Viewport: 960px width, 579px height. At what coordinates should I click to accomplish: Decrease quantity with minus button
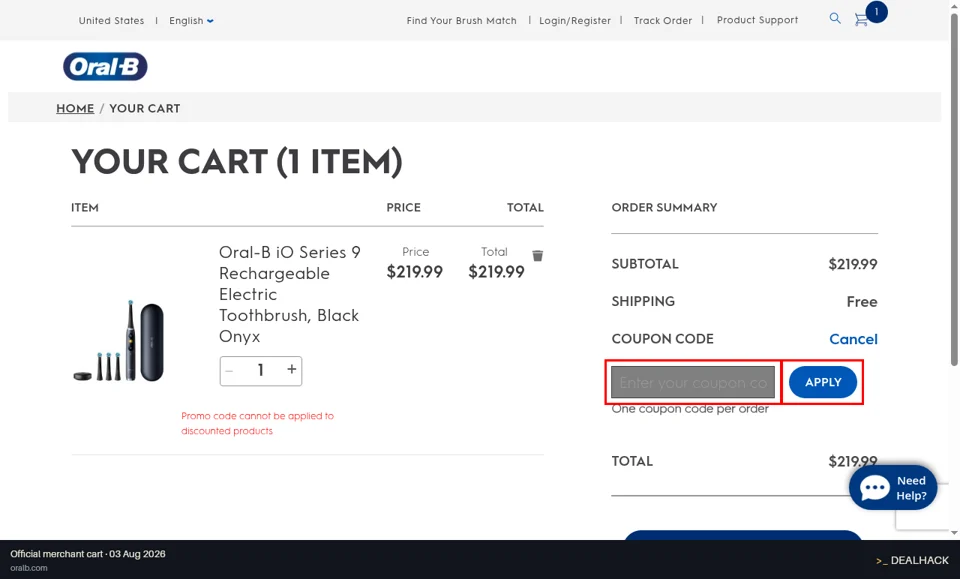click(x=230, y=371)
